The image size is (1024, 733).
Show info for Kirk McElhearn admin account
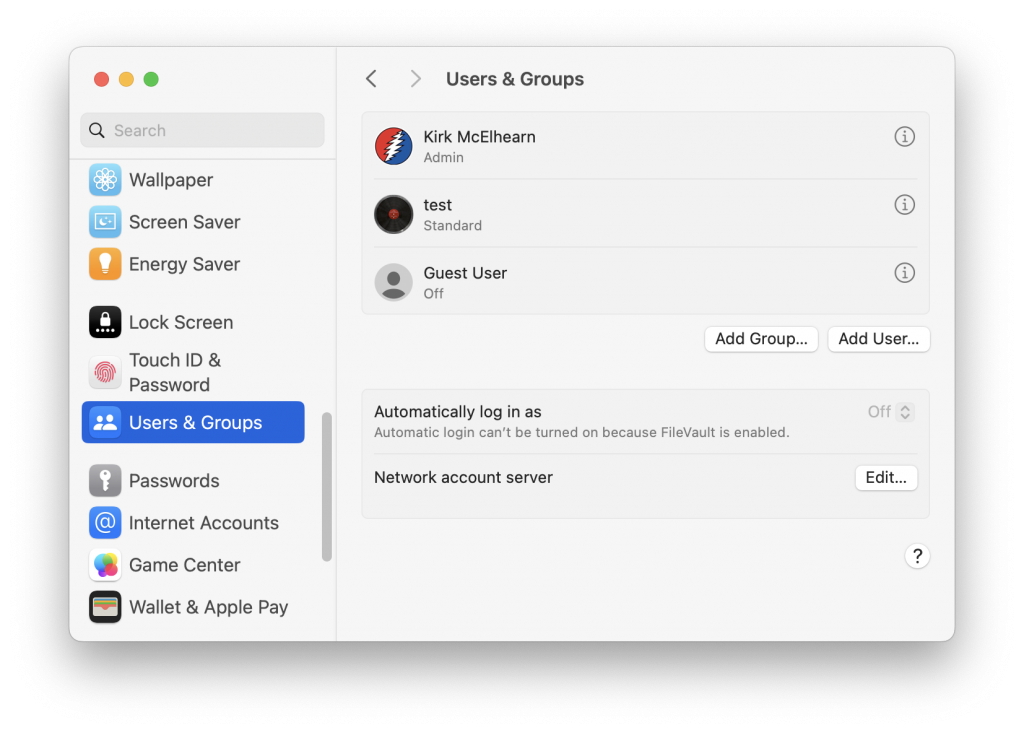point(904,137)
